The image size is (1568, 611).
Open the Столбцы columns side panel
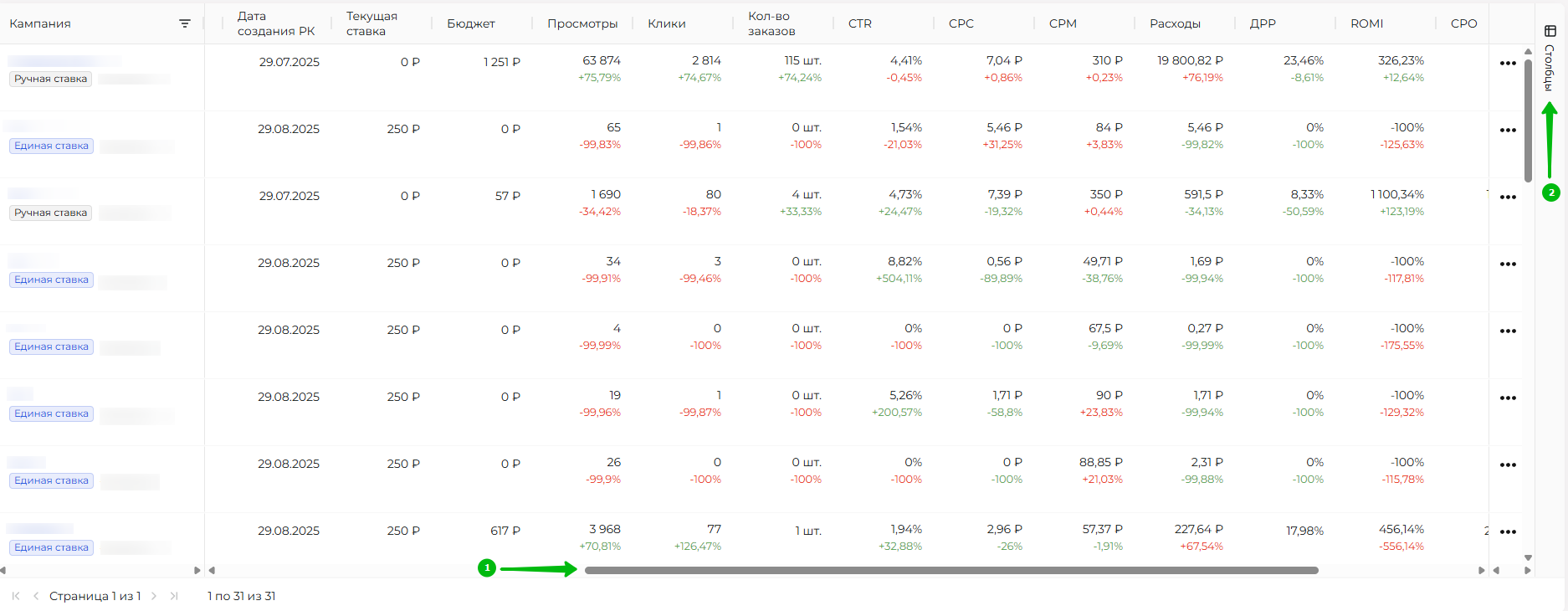(1550, 57)
